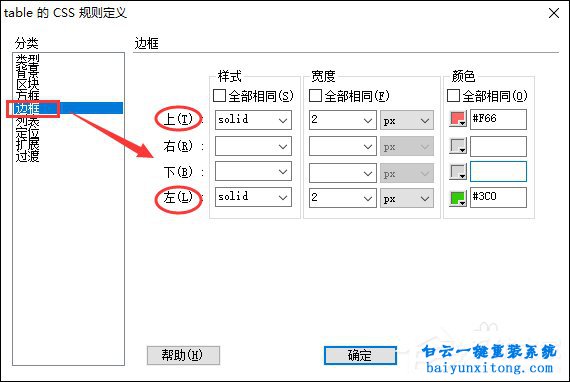This screenshot has width=570, height=382.
Task: Open the green left border color swatch
Action: pos(458,198)
